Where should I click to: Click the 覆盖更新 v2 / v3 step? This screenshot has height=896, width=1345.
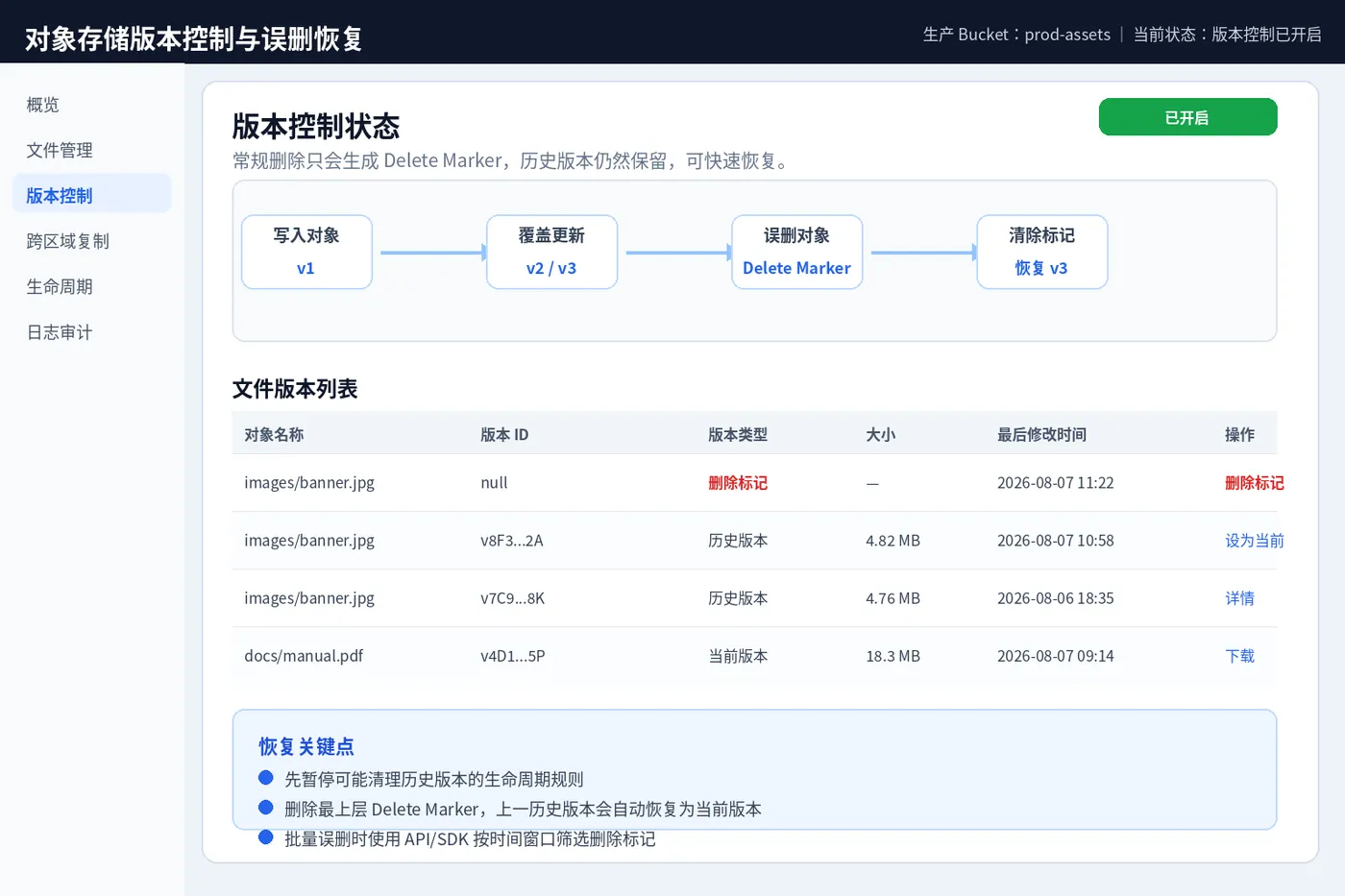551,252
